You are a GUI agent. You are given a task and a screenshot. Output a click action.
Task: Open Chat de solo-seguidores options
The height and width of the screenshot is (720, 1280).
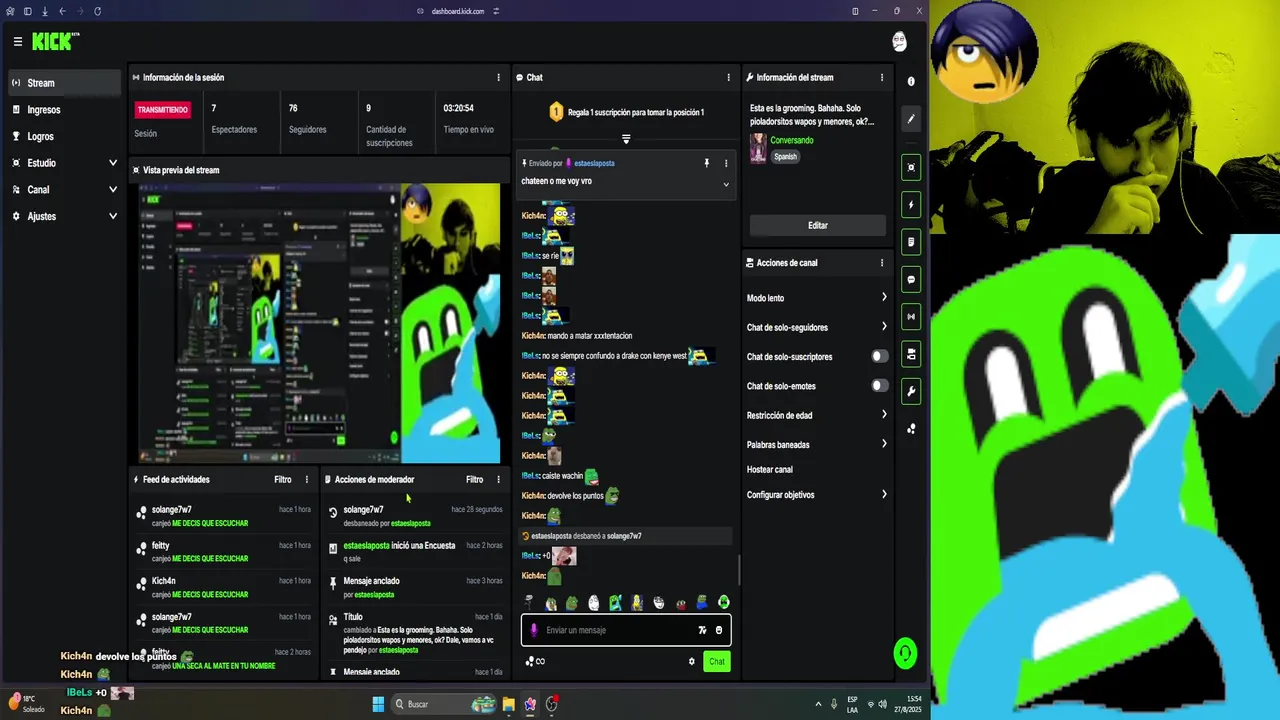[x=817, y=327]
